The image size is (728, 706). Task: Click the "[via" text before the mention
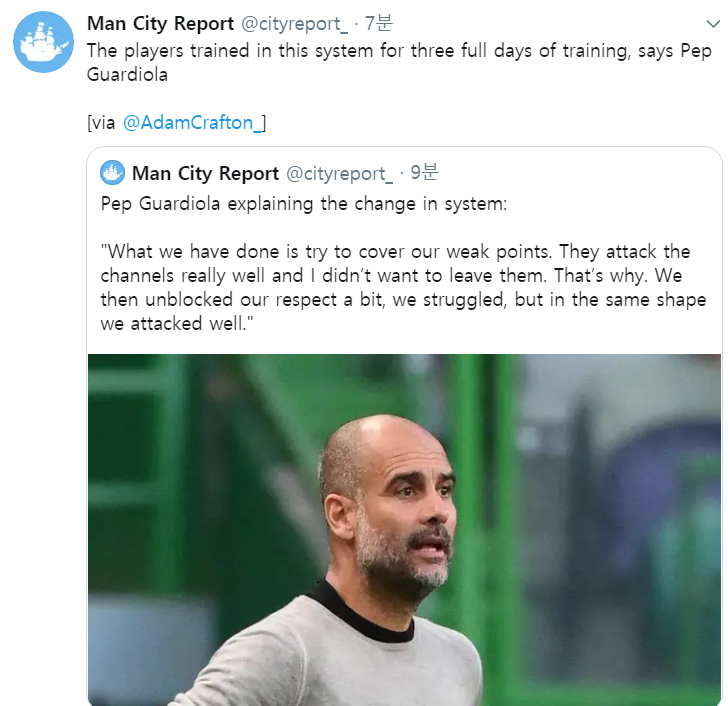(x=102, y=123)
